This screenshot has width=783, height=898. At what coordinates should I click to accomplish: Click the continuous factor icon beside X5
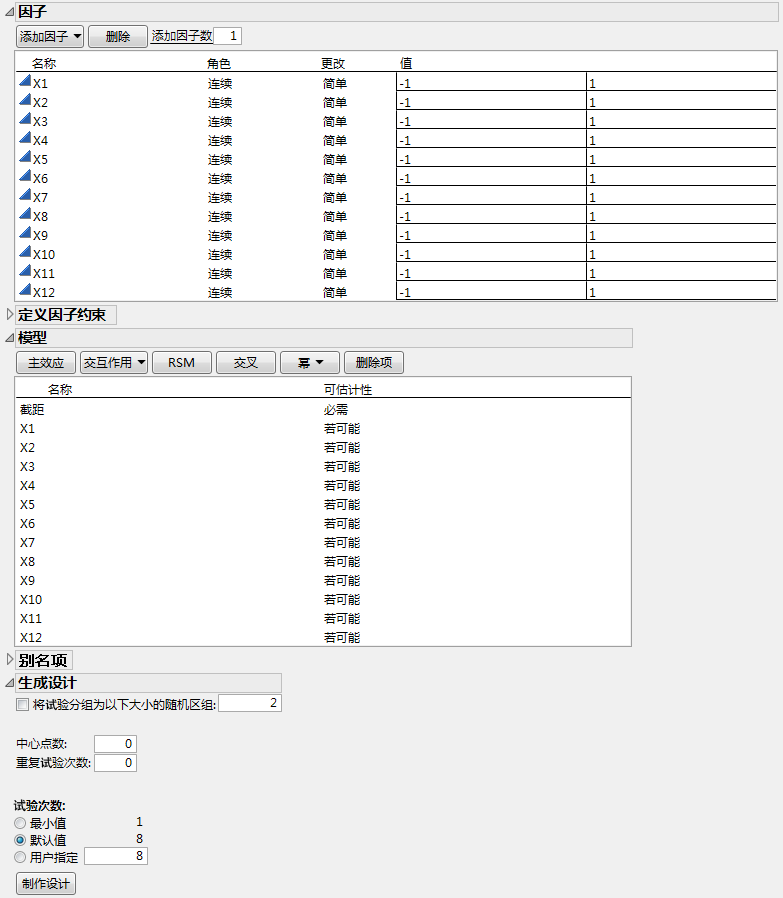coord(25,156)
